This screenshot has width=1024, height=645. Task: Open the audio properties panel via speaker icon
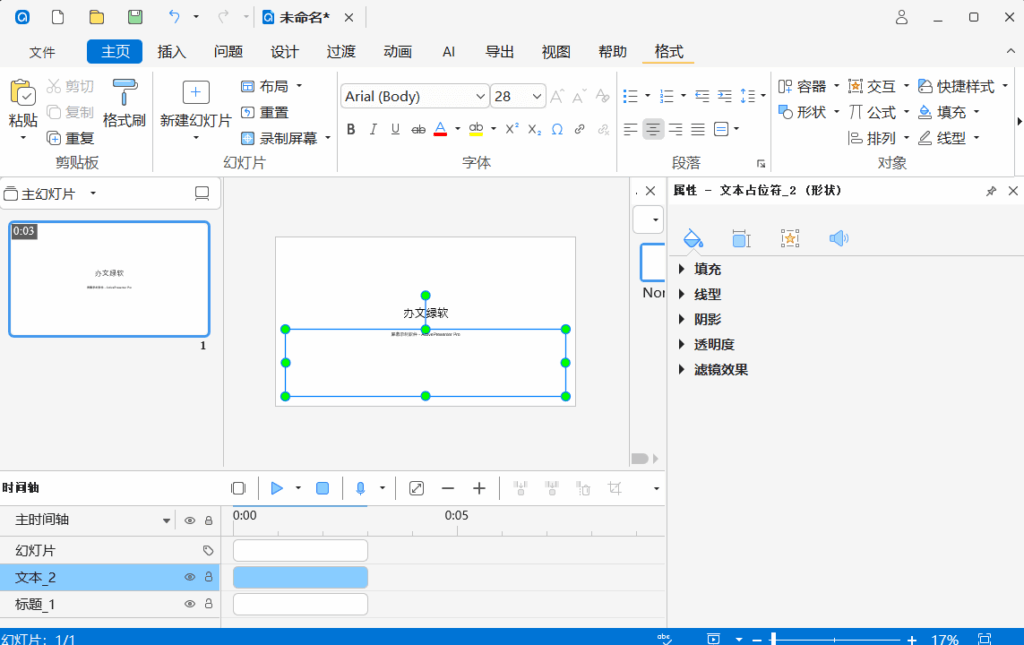(x=837, y=237)
